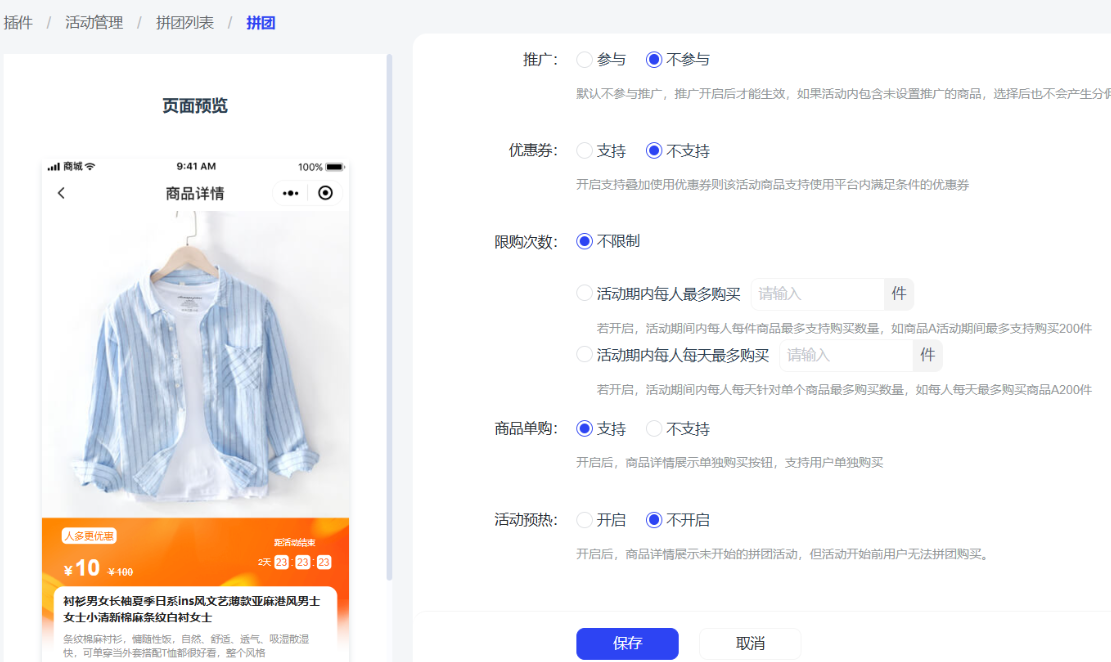Screen dimensions: 1111x662
Task: Go to 拼团列表 breadcrumb
Action: coord(185,22)
